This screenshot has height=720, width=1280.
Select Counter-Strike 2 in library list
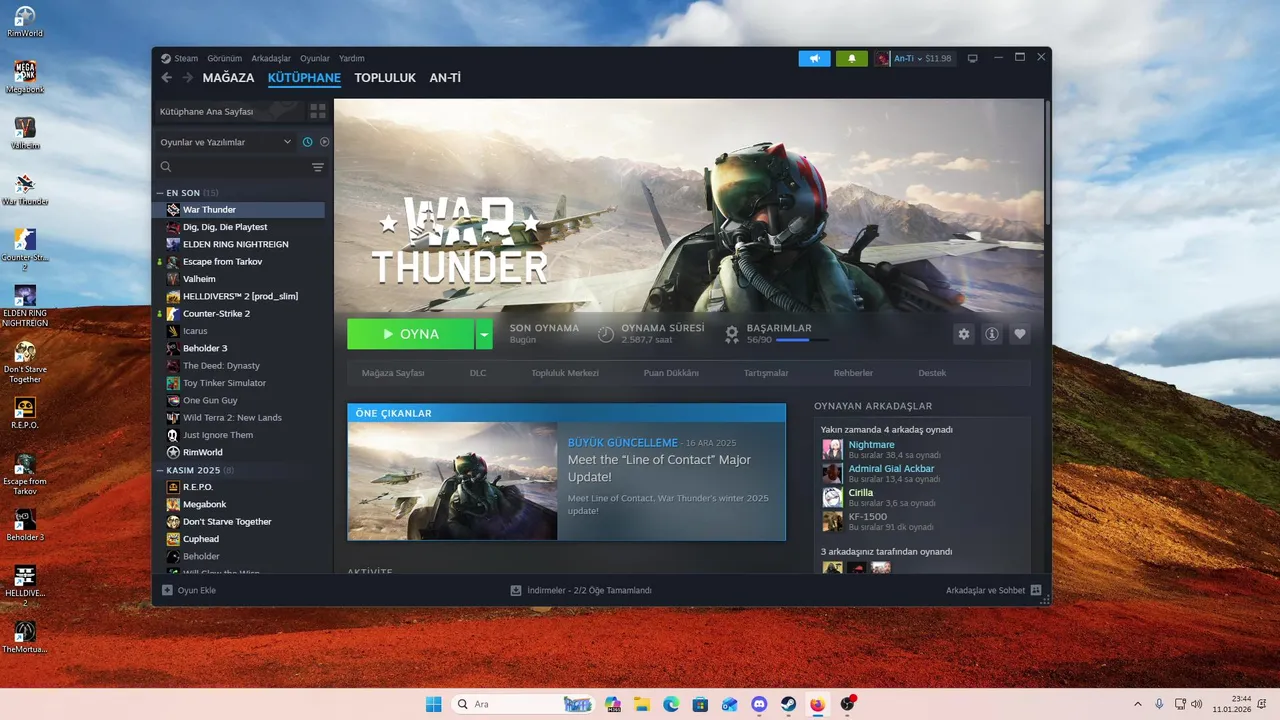pos(239,314)
